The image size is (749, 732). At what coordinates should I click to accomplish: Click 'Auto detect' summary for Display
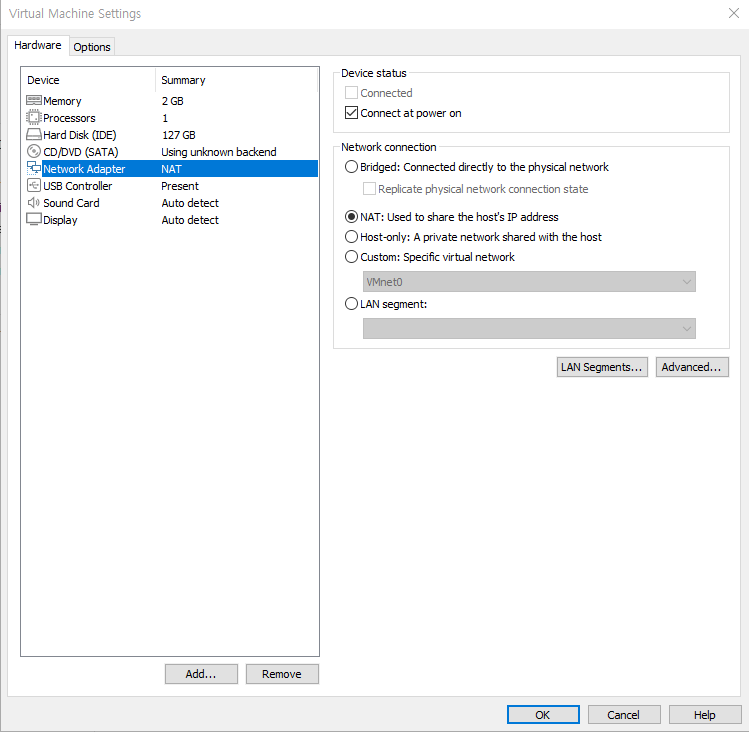[190, 220]
